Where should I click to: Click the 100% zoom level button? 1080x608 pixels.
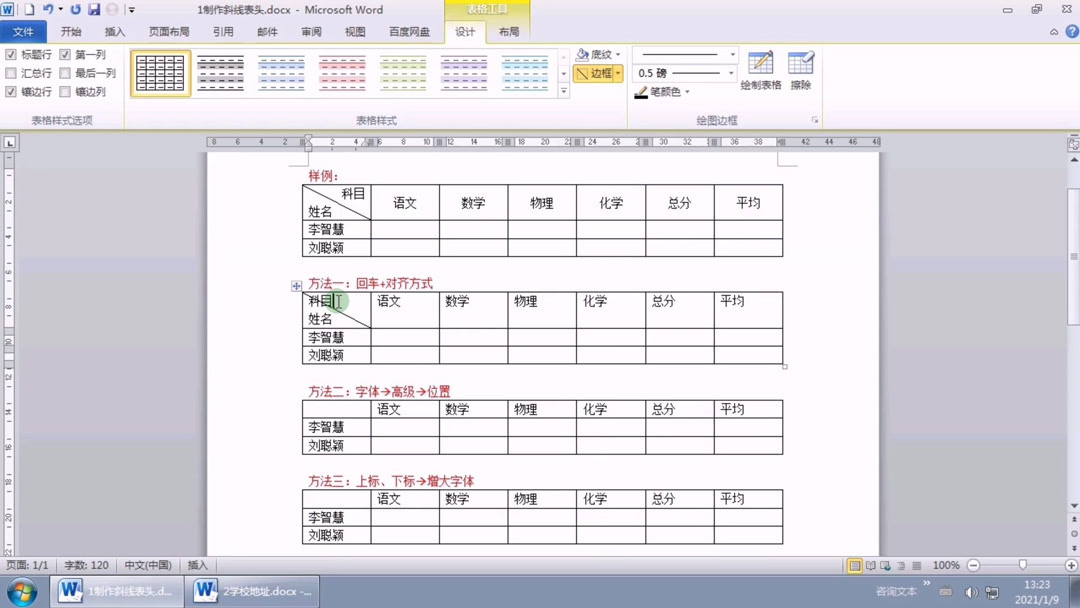946,565
